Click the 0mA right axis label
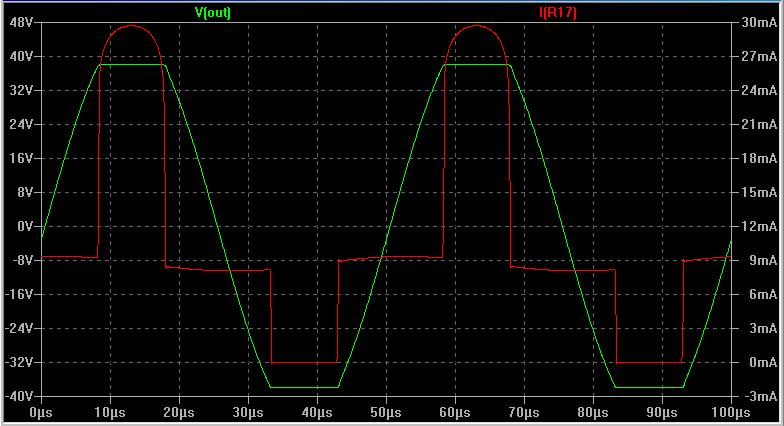Viewport: 784px width, 426px height. [763, 362]
